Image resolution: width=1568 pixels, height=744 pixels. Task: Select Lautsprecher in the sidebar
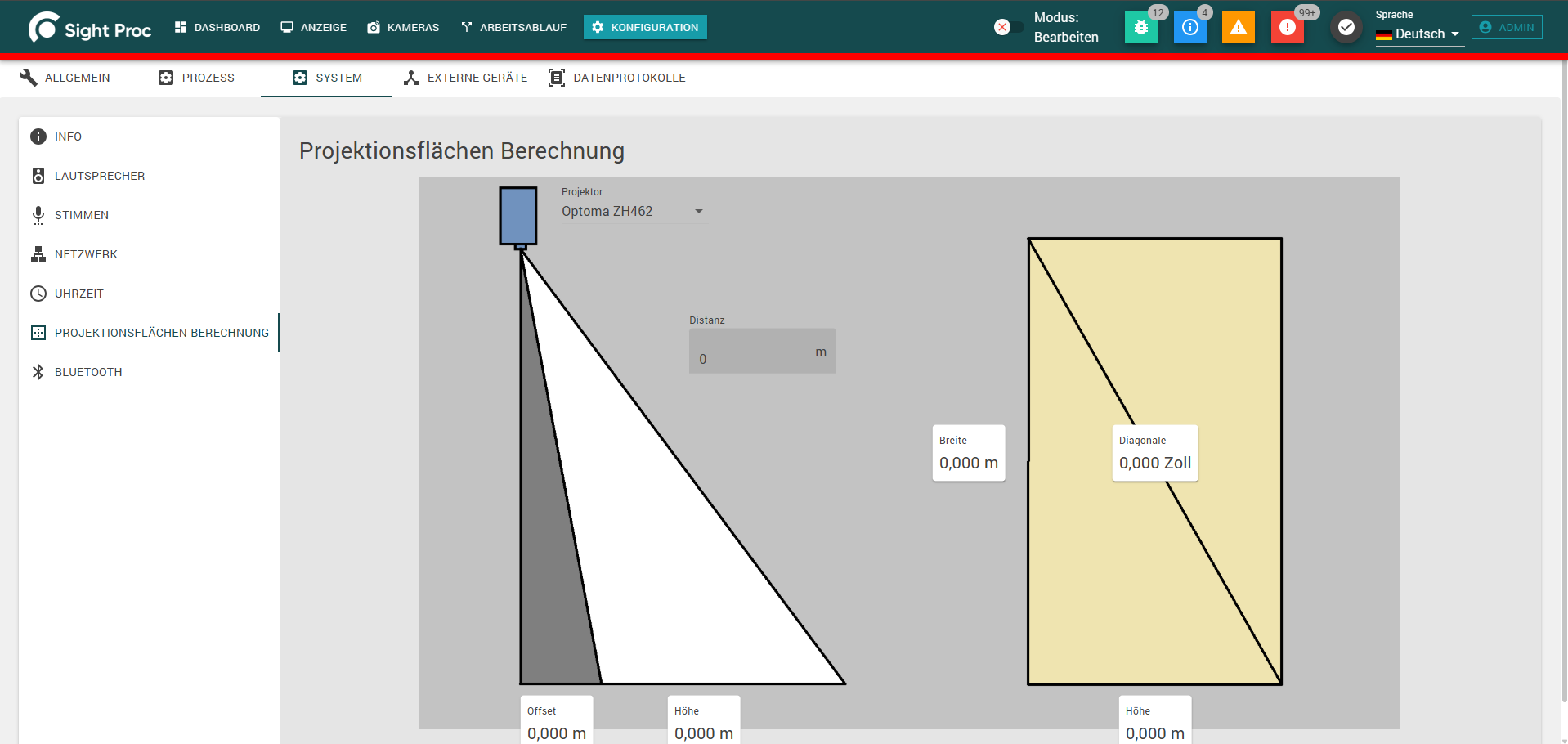point(149,176)
